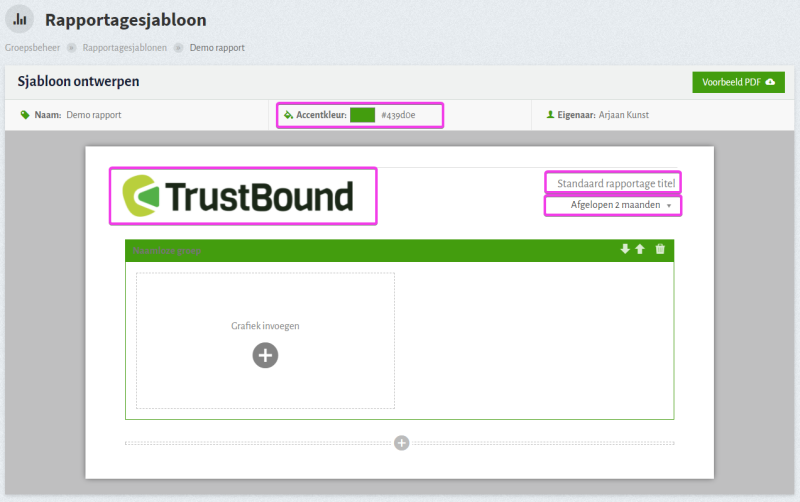This screenshot has height=502, width=800.
Task: Click the Grafiek invoegen plus button
Action: (265, 356)
